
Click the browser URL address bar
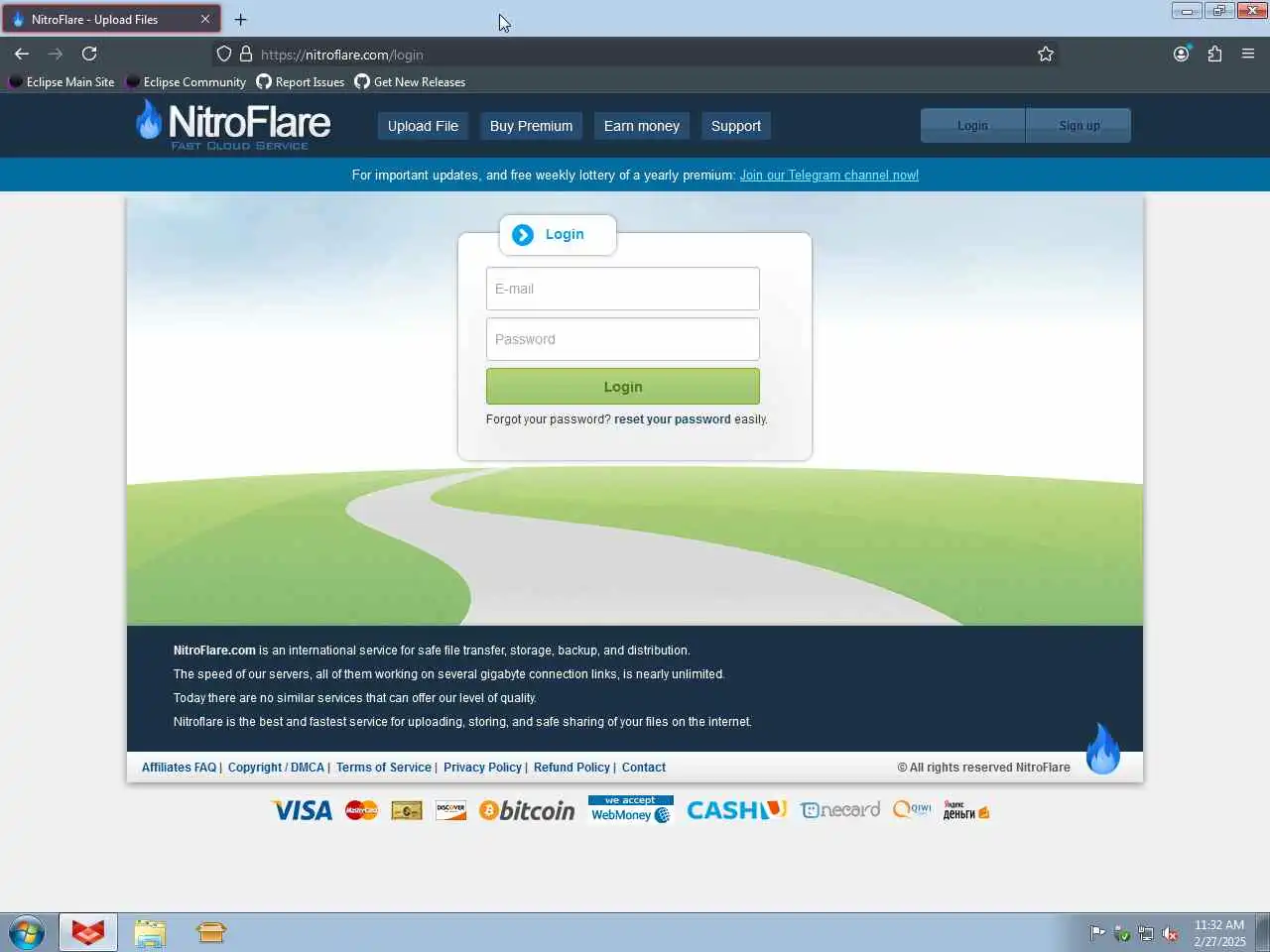(635, 55)
